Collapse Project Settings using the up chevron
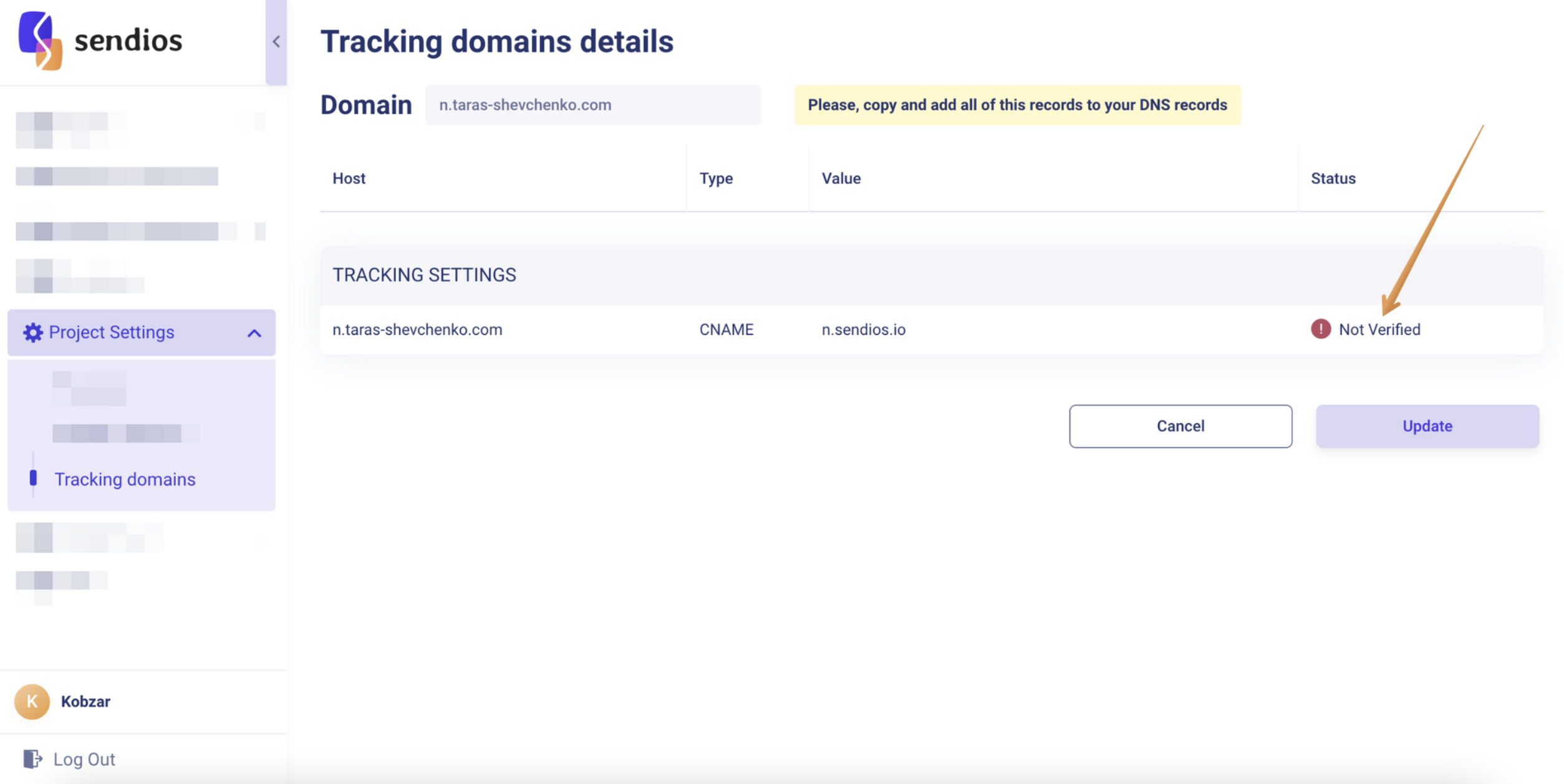 (x=254, y=333)
